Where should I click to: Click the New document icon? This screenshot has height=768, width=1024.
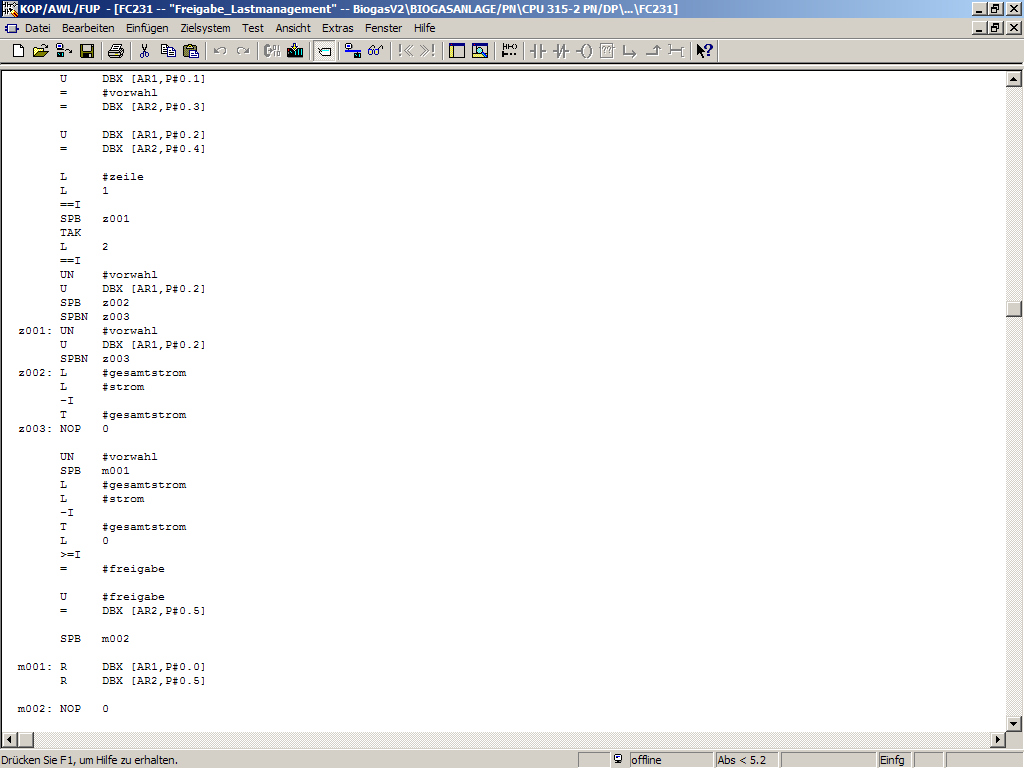click(x=18, y=51)
